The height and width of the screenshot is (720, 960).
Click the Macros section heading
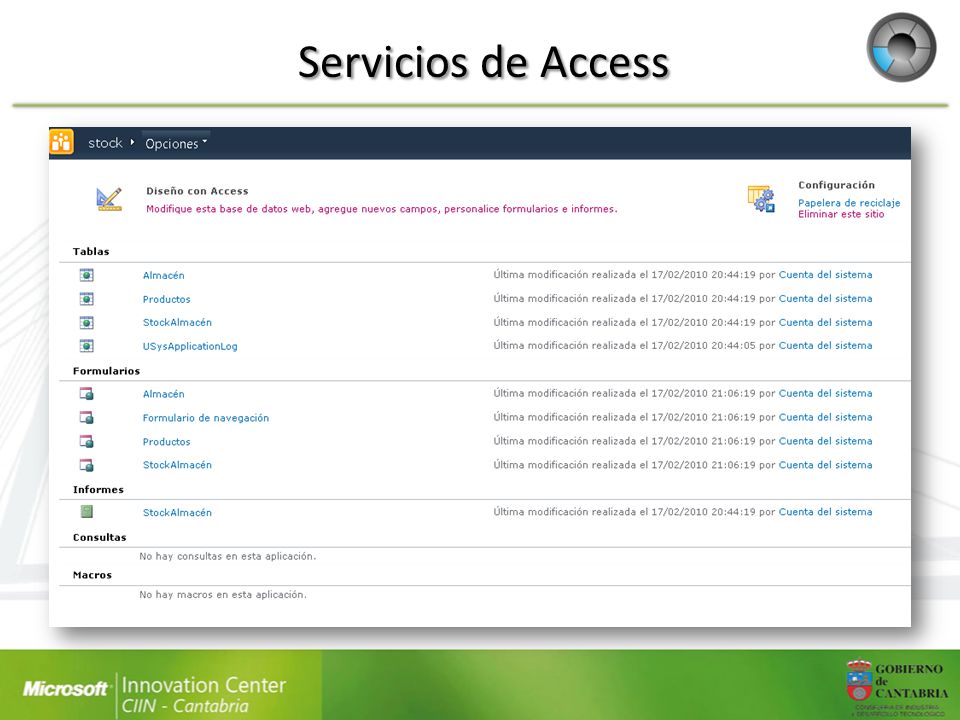coord(92,575)
